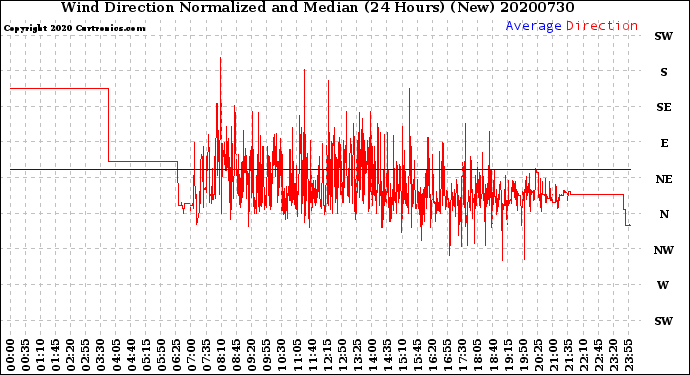690x375 pixels.
Task: Select the "04:40" time axis label
Action: (131, 355)
